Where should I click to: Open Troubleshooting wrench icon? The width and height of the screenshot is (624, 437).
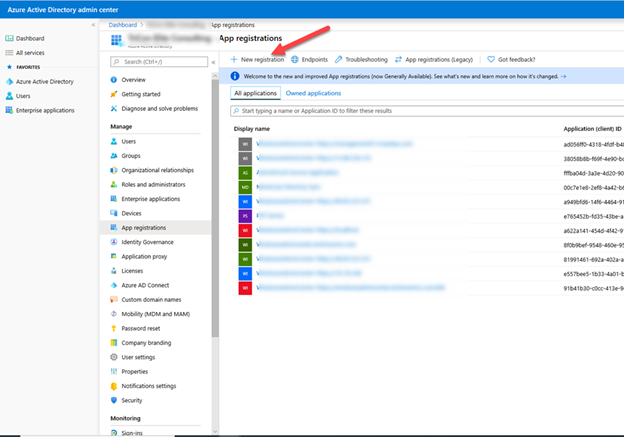click(x=338, y=60)
